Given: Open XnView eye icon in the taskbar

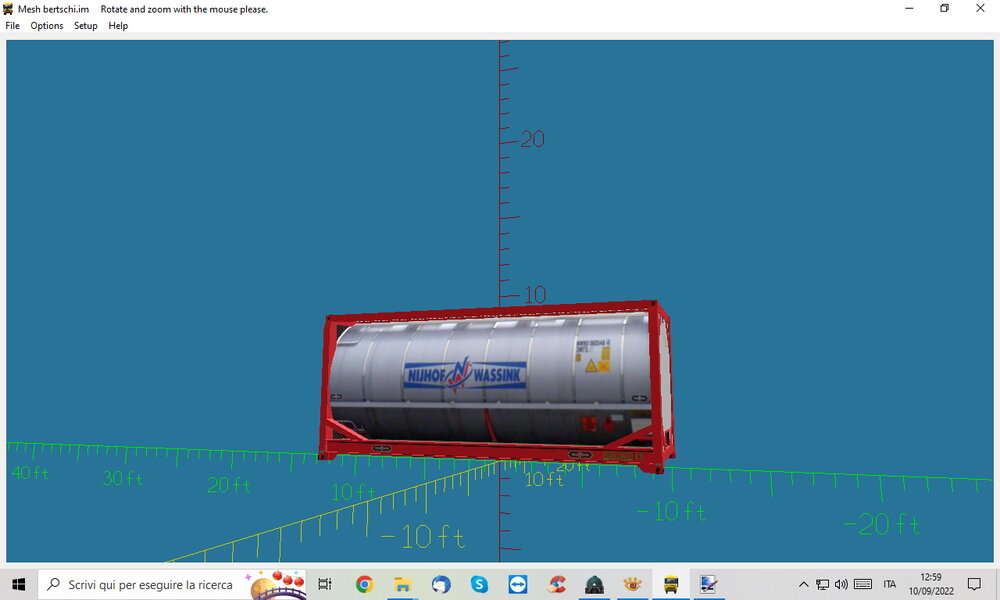Looking at the screenshot, I should click(x=633, y=584).
